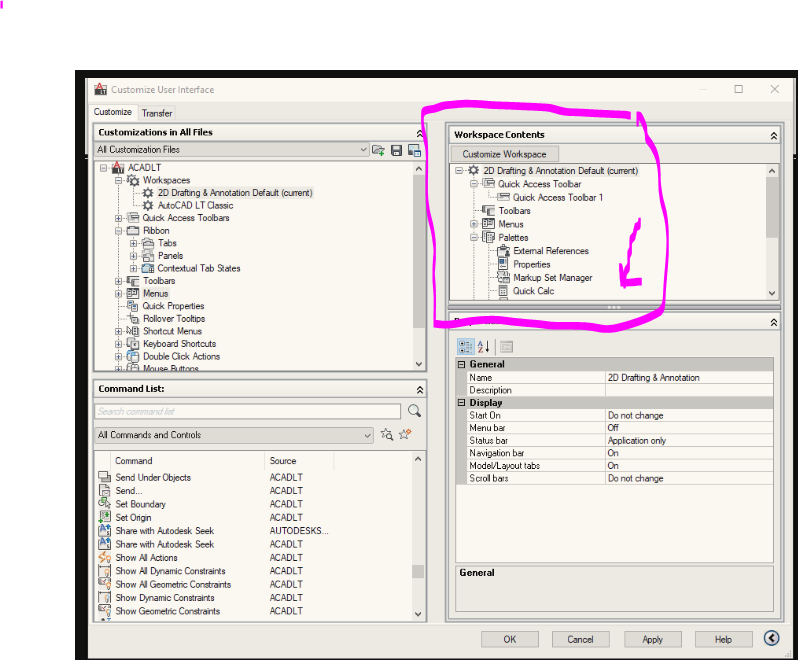The image size is (798, 660).
Task: Click the Set Origin command icon
Action: 104,517
